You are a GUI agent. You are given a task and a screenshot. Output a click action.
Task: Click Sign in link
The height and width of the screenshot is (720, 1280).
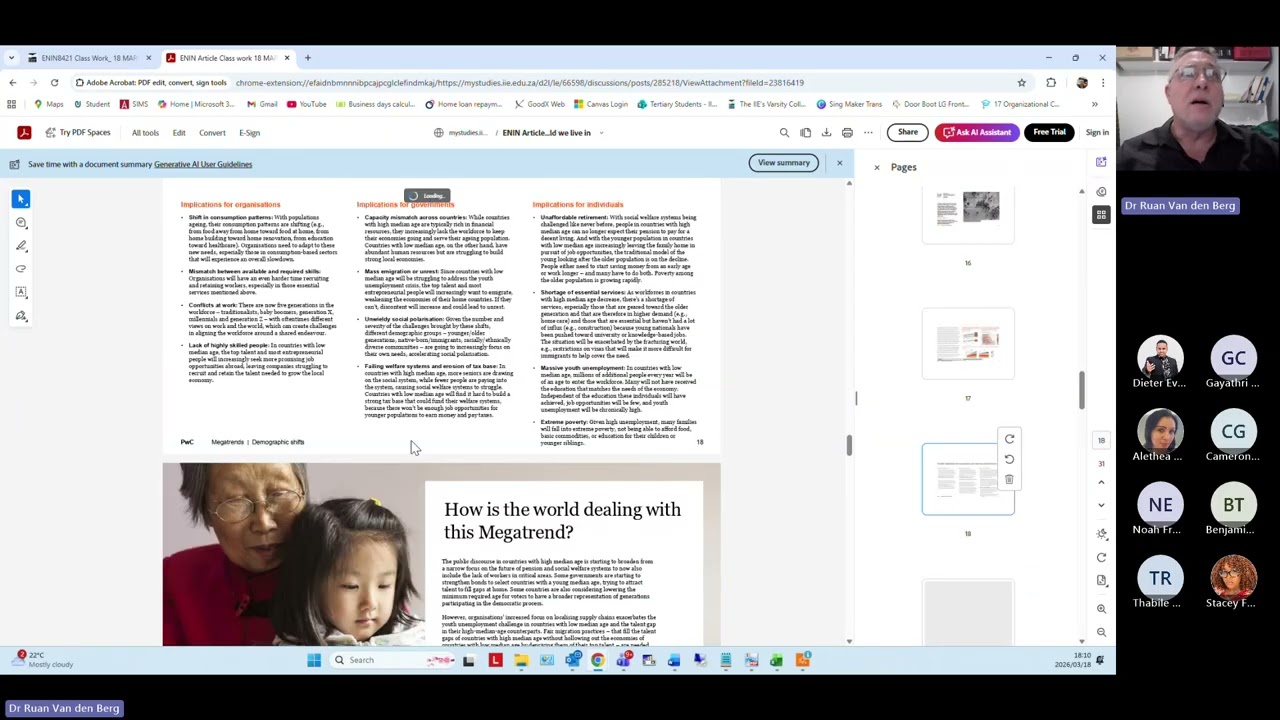point(1097,132)
